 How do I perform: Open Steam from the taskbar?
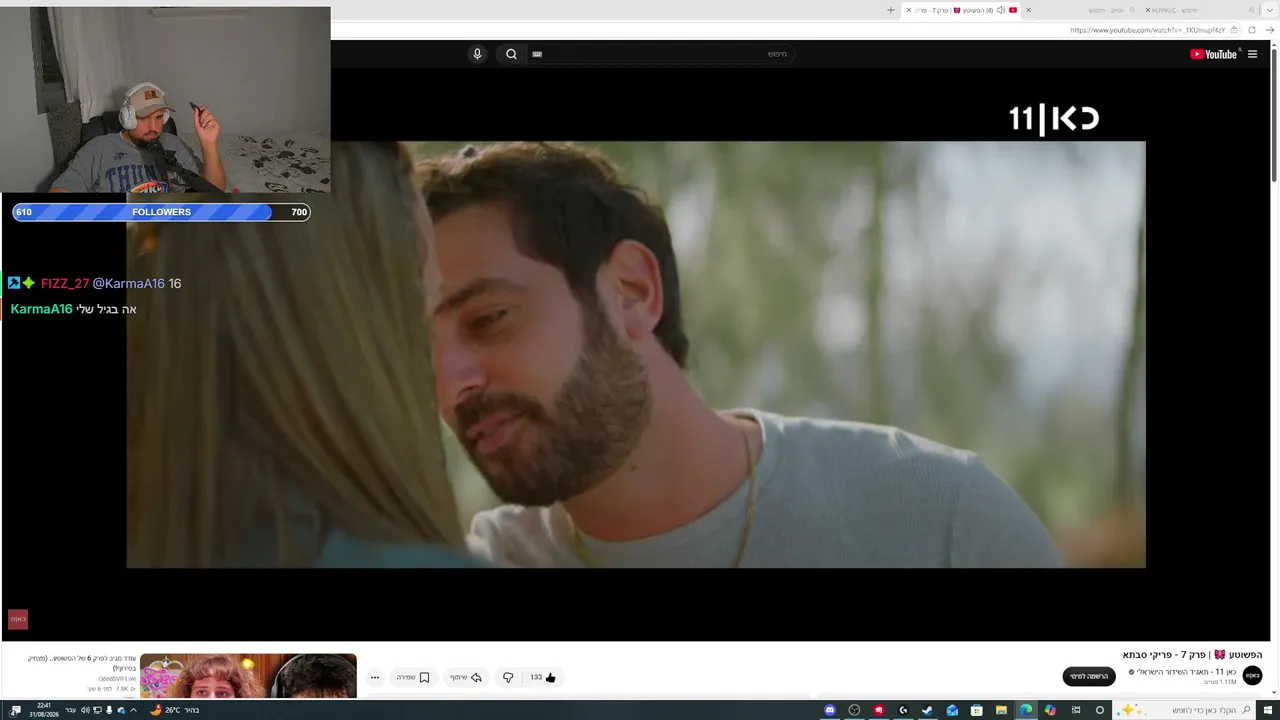(x=927, y=710)
